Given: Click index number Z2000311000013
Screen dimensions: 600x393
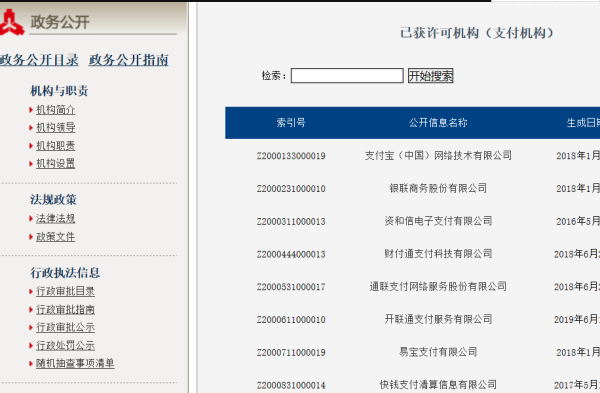Looking at the screenshot, I should [291, 222].
